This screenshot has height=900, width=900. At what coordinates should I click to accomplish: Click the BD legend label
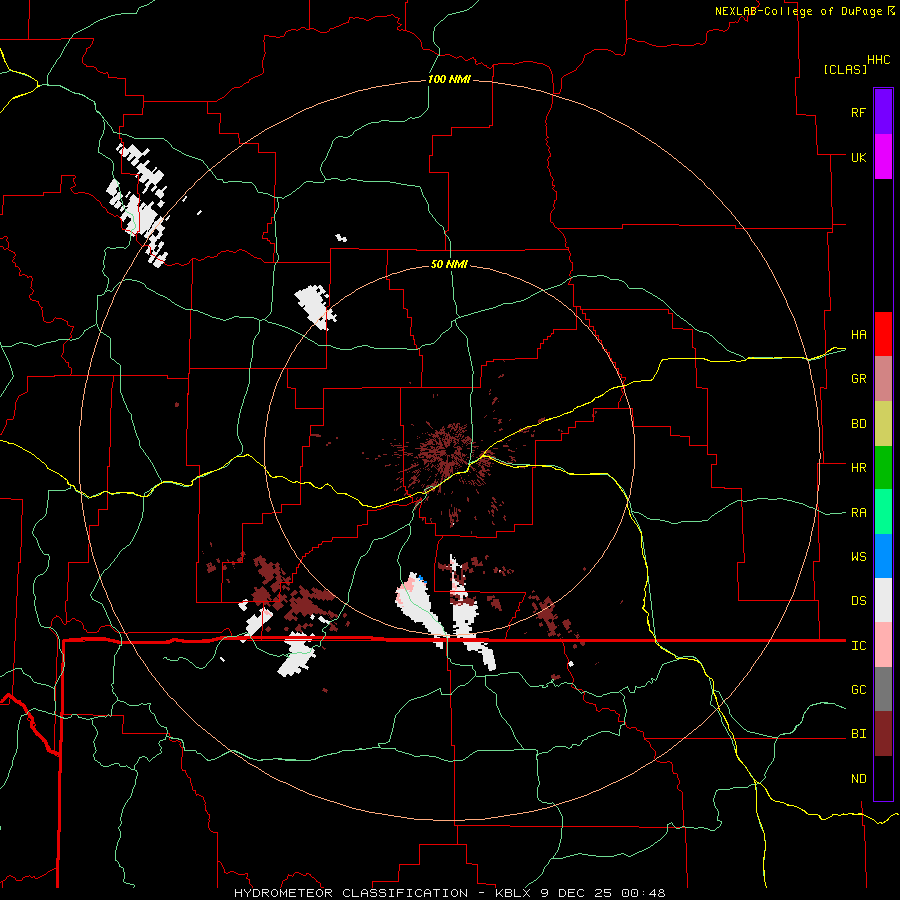pos(858,424)
